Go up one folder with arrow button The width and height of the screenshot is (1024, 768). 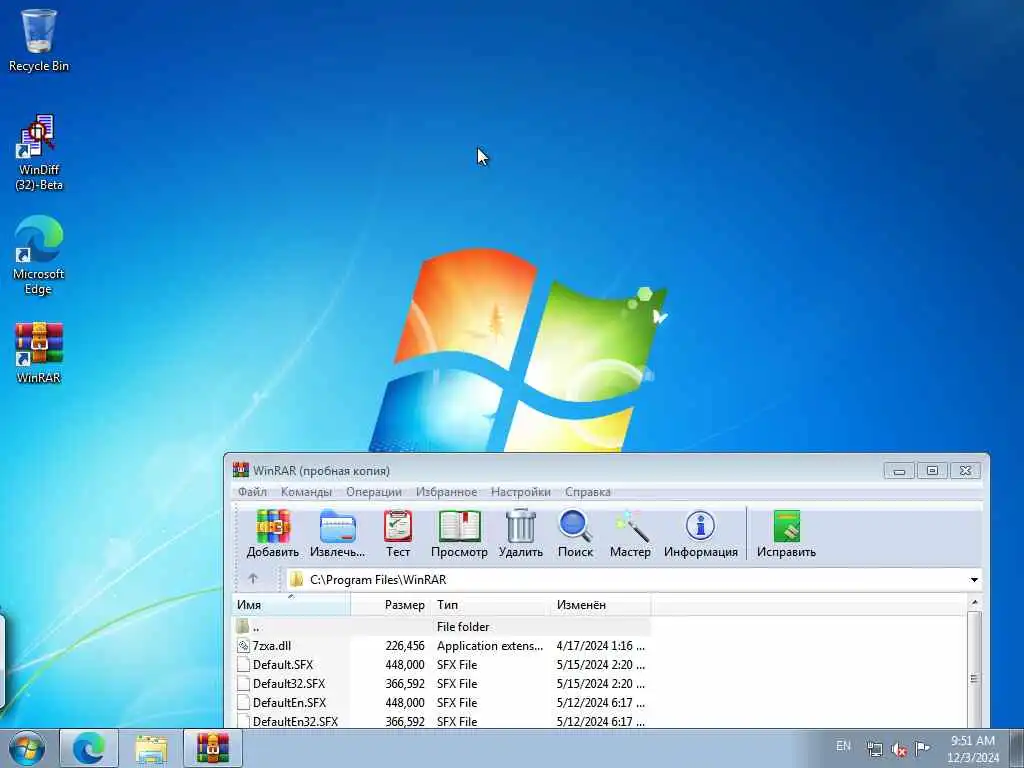[253, 579]
